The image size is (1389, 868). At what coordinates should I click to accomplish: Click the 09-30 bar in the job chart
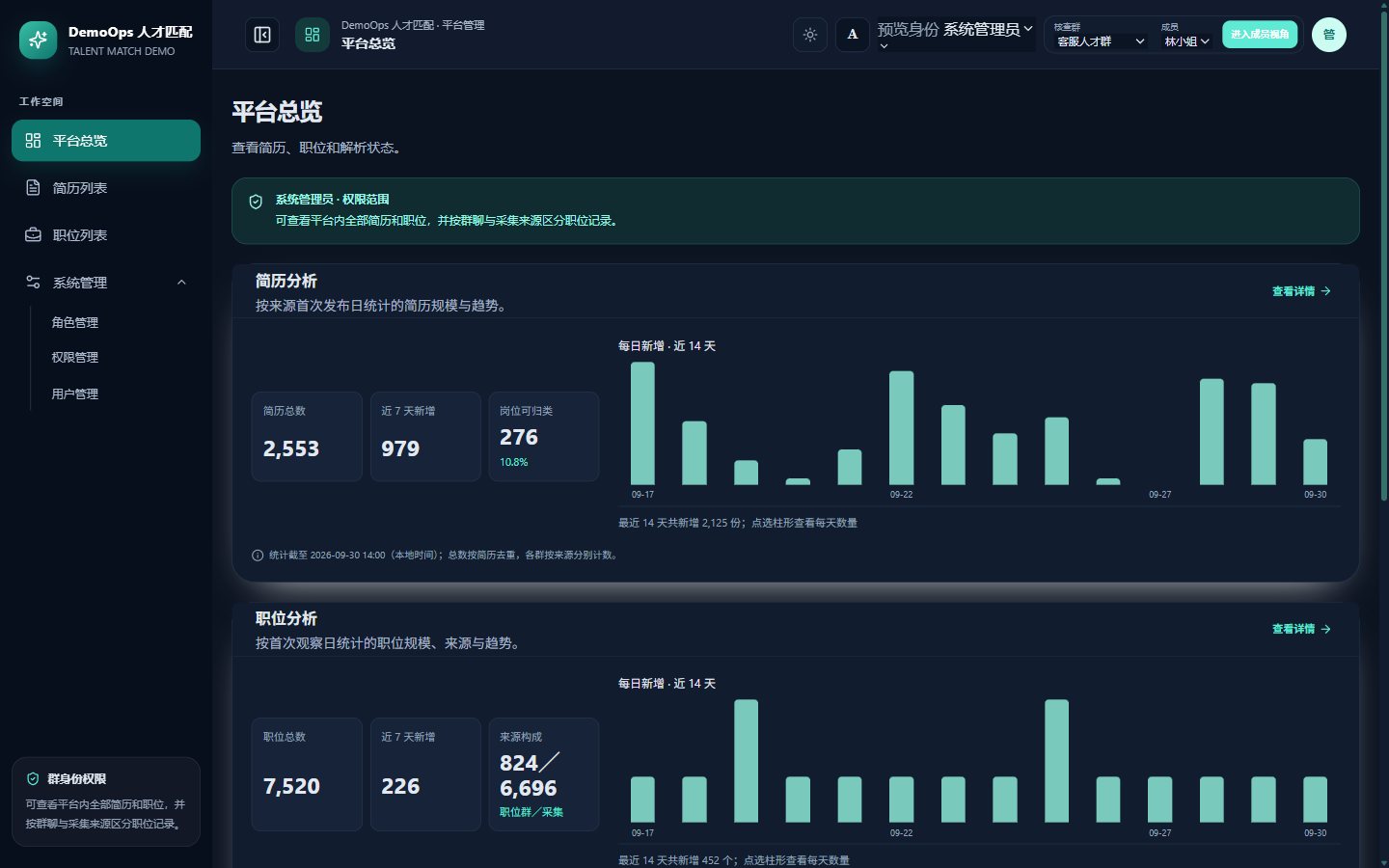click(1316, 800)
